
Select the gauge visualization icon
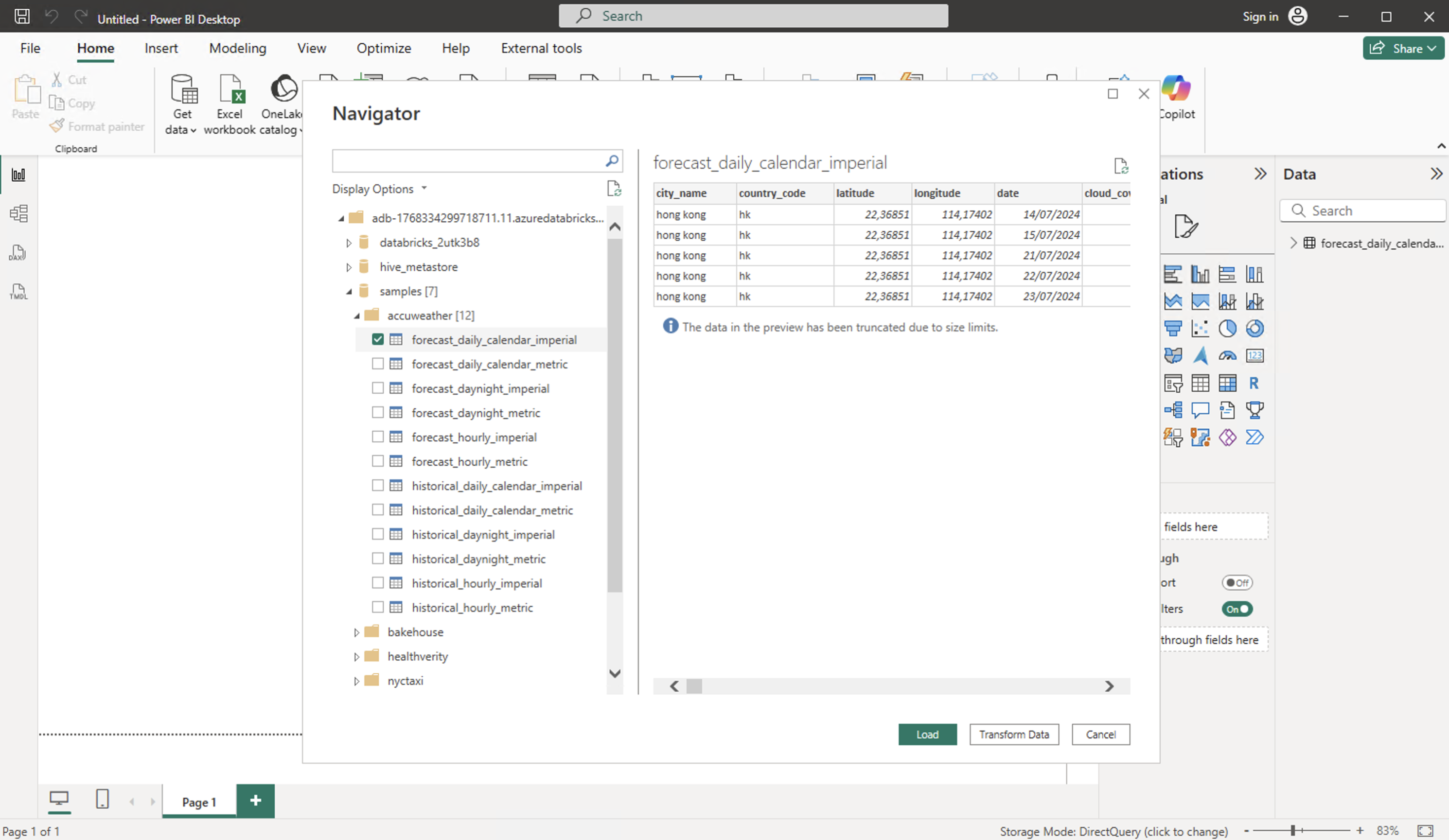click(x=1227, y=356)
